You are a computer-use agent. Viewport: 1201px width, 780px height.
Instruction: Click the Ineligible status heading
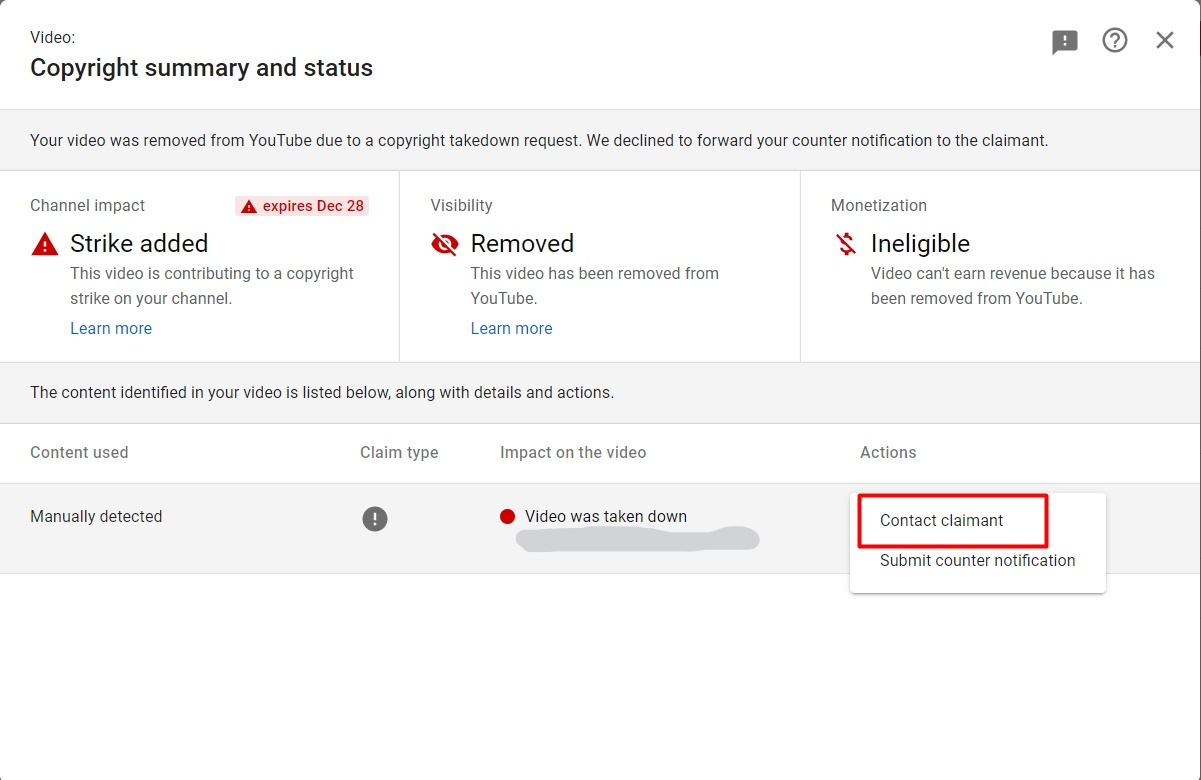[920, 244]
